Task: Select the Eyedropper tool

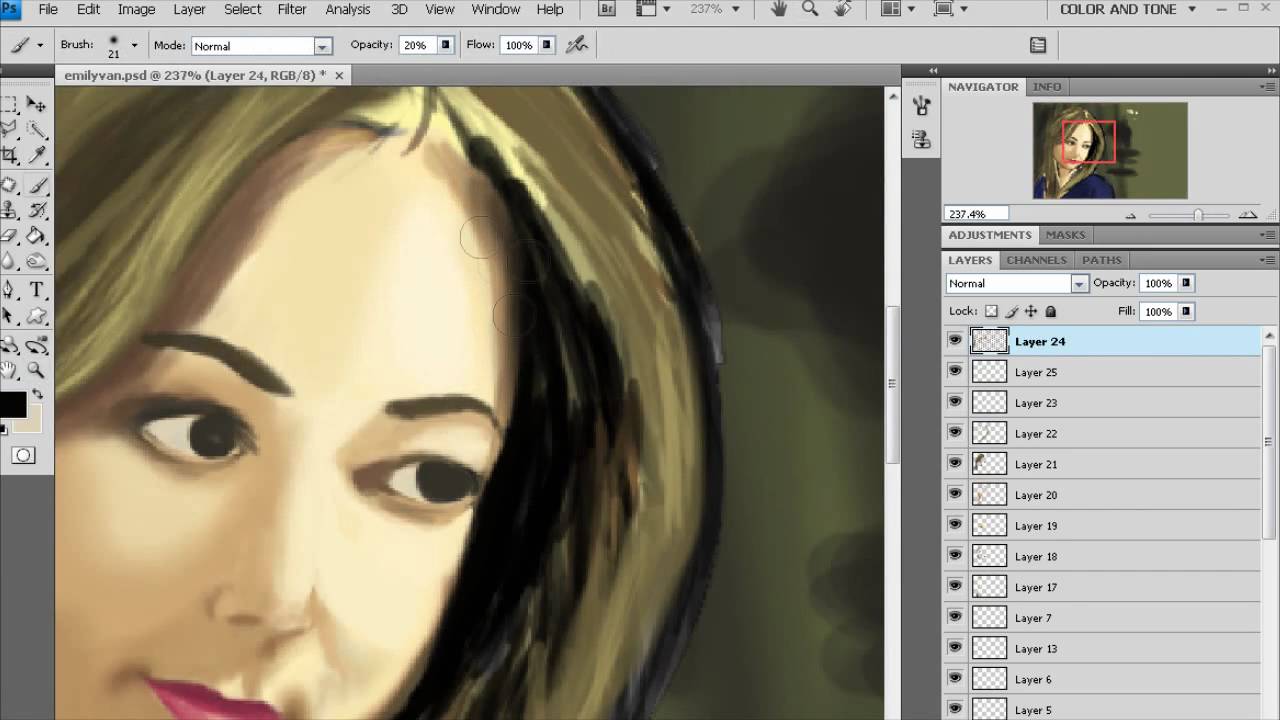Action: [37, 155]
